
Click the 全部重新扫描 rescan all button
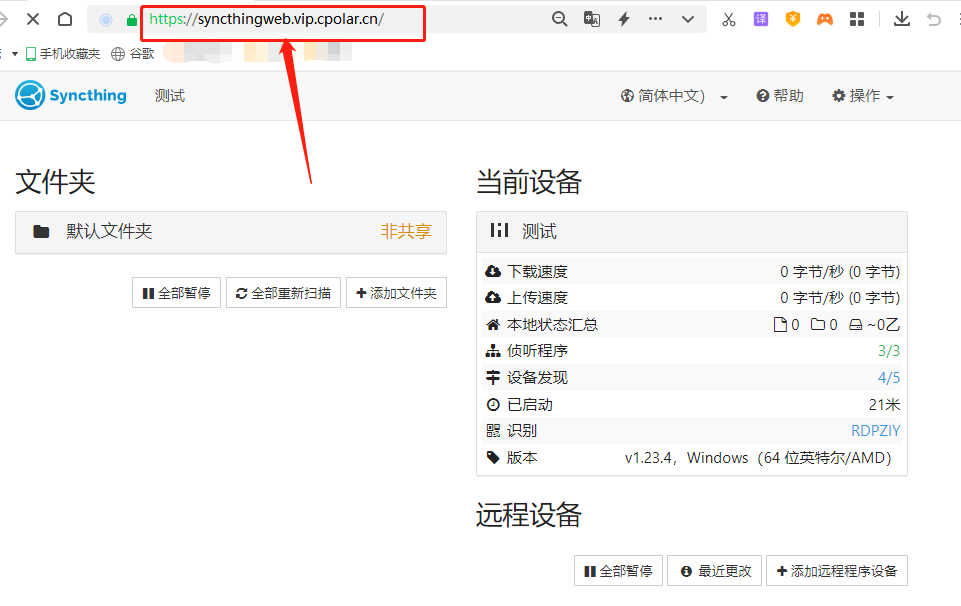tap(283, 293)
